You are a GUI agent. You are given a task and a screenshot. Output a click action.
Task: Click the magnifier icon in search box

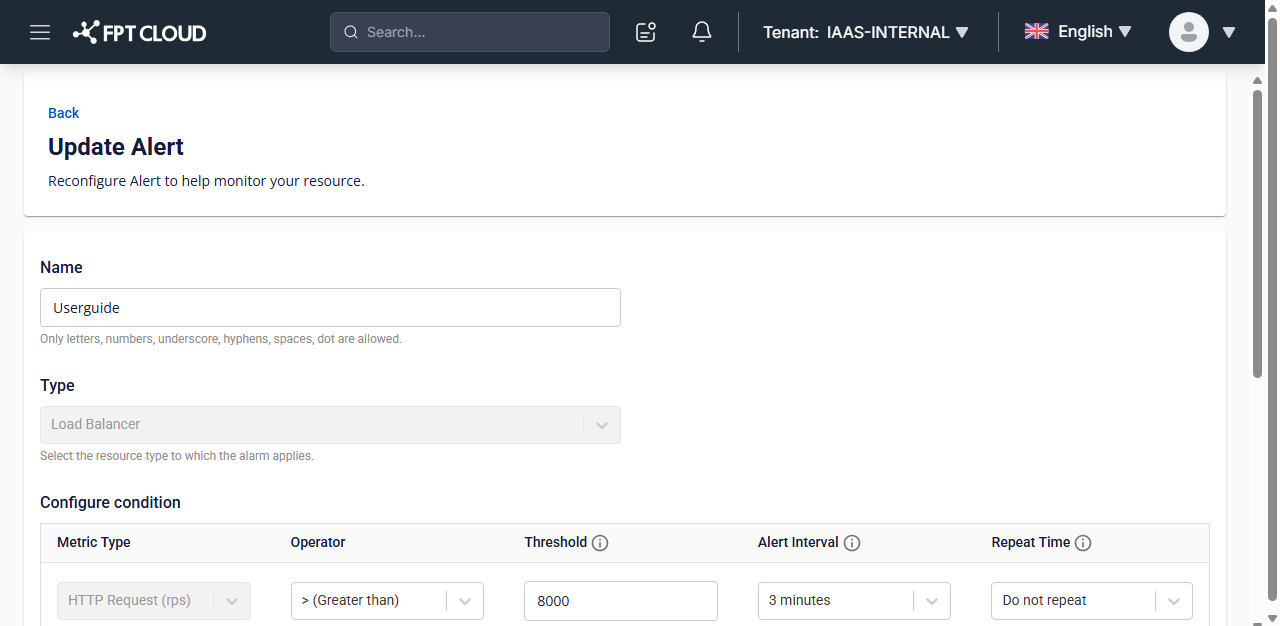[351, 32]
